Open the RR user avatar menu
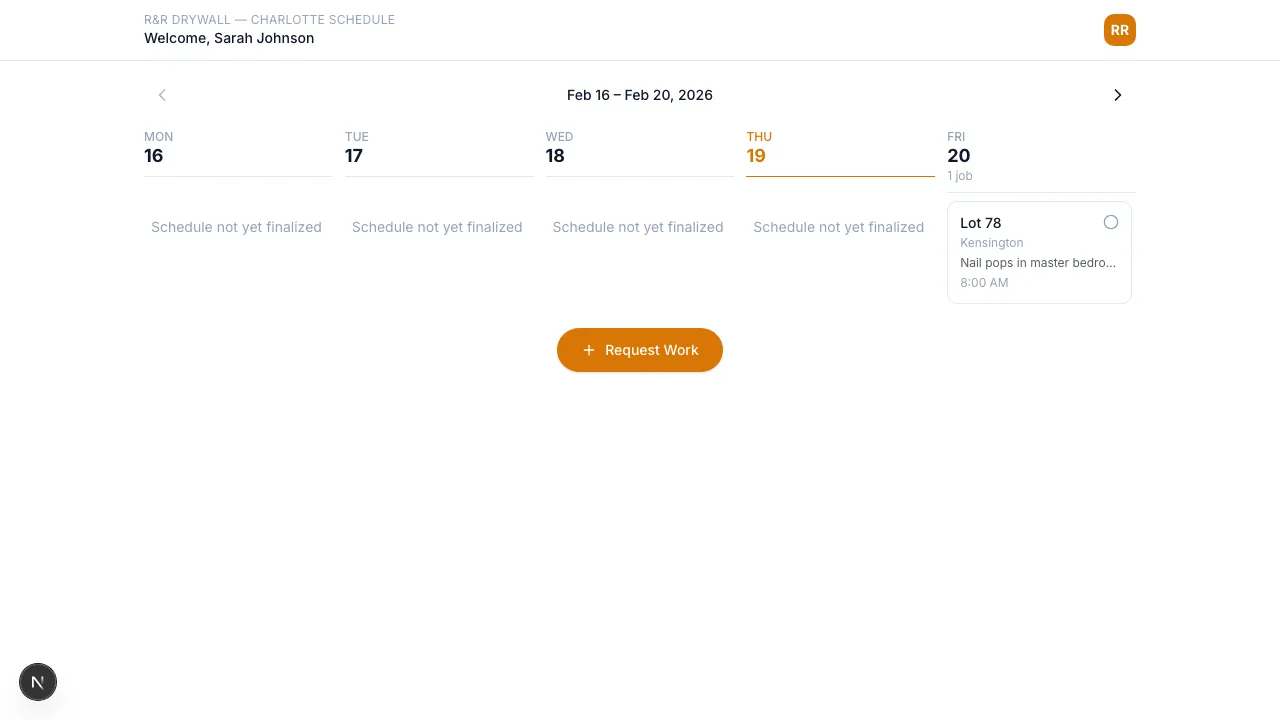The height and width of the screenshot is (720, 1280). (x=1119, y=30)
